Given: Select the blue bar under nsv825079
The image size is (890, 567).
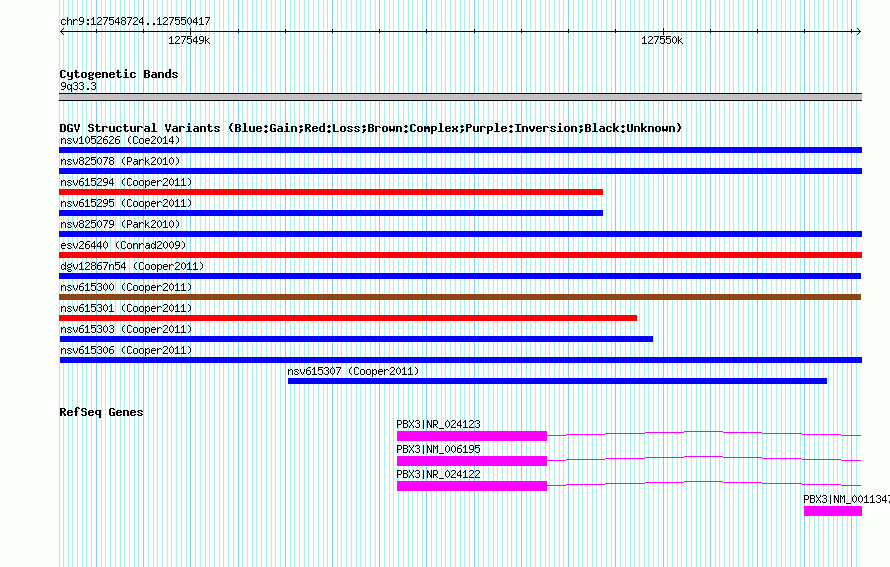Looking at the screenshot, I should (460, 234).
